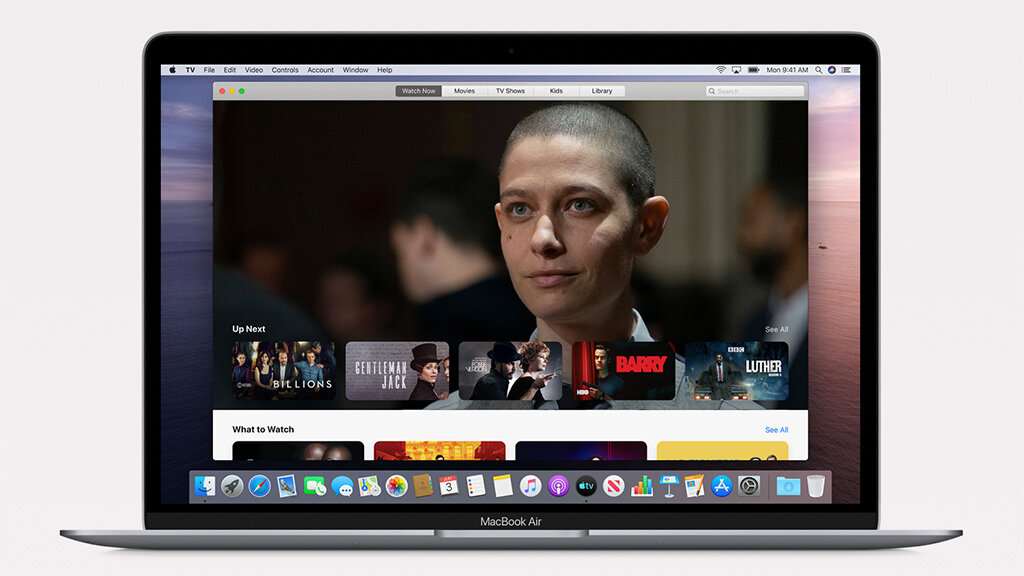Open the Trash in the dock
This screenshot has height=576, width=1024.
tap(816, 486)
